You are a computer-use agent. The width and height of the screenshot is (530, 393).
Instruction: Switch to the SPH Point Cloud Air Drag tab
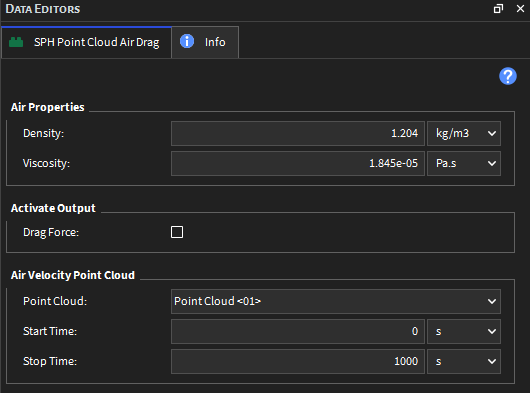click(86, 42)
